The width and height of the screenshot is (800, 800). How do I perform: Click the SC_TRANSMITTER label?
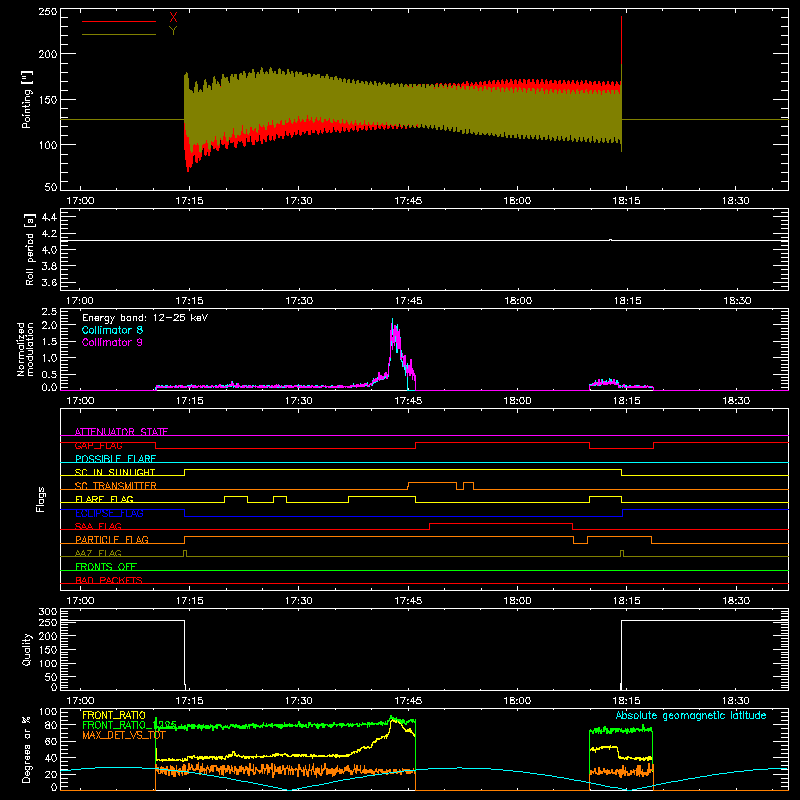[115, 486]
